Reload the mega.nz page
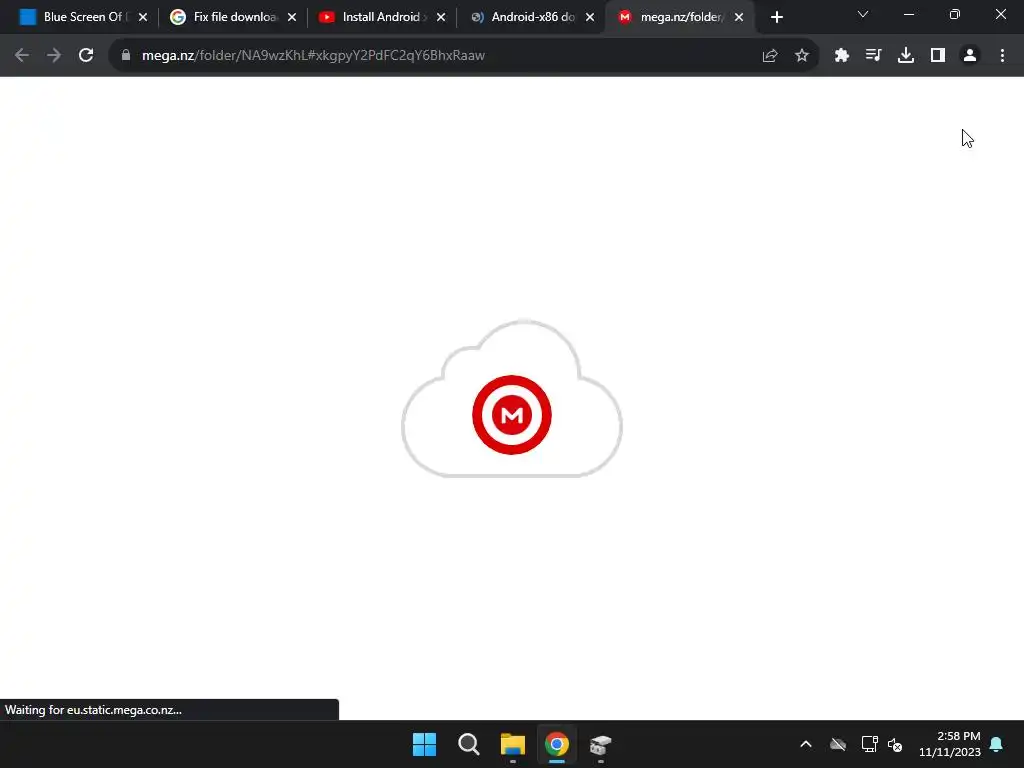This screenshot has height=768, width=1024. 86,56
